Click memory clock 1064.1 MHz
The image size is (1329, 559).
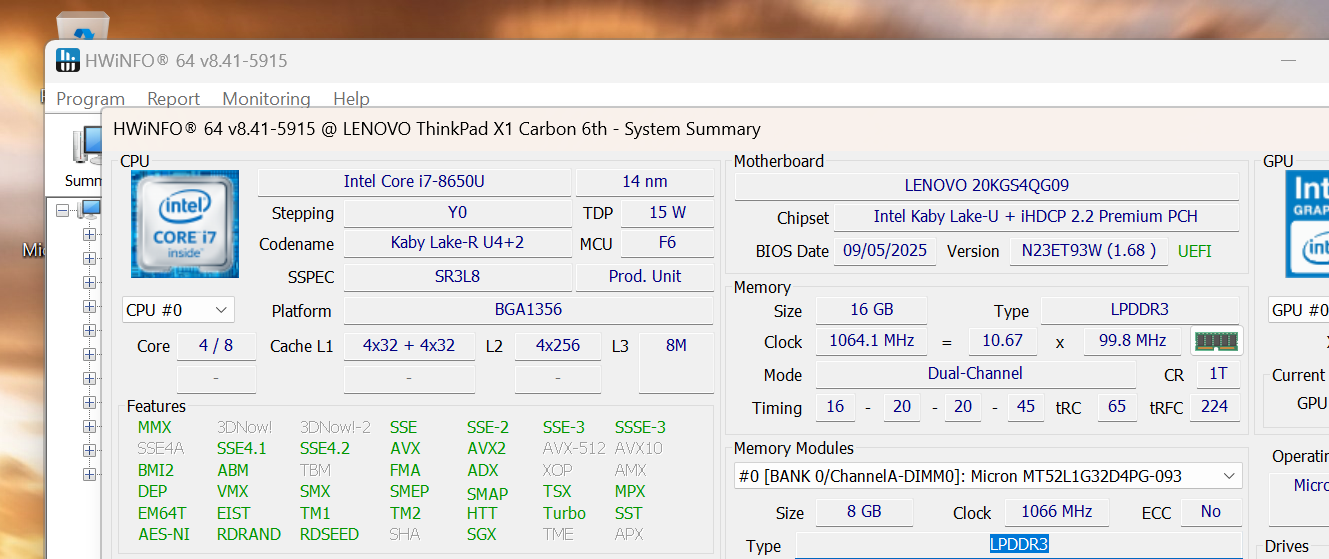[x=872, y=341]
